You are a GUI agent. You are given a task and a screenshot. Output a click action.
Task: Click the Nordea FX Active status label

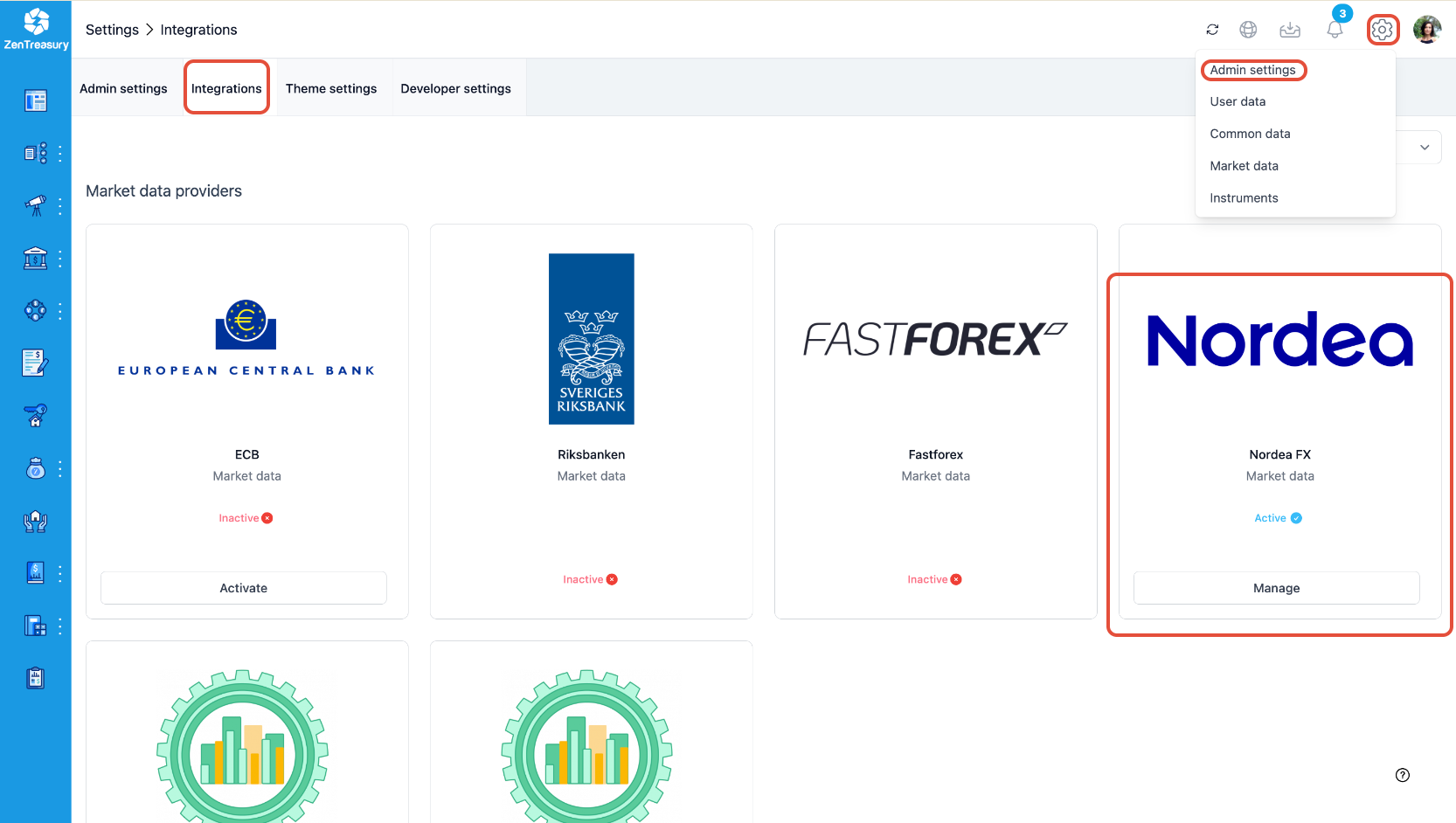[x=1279, y=518]
